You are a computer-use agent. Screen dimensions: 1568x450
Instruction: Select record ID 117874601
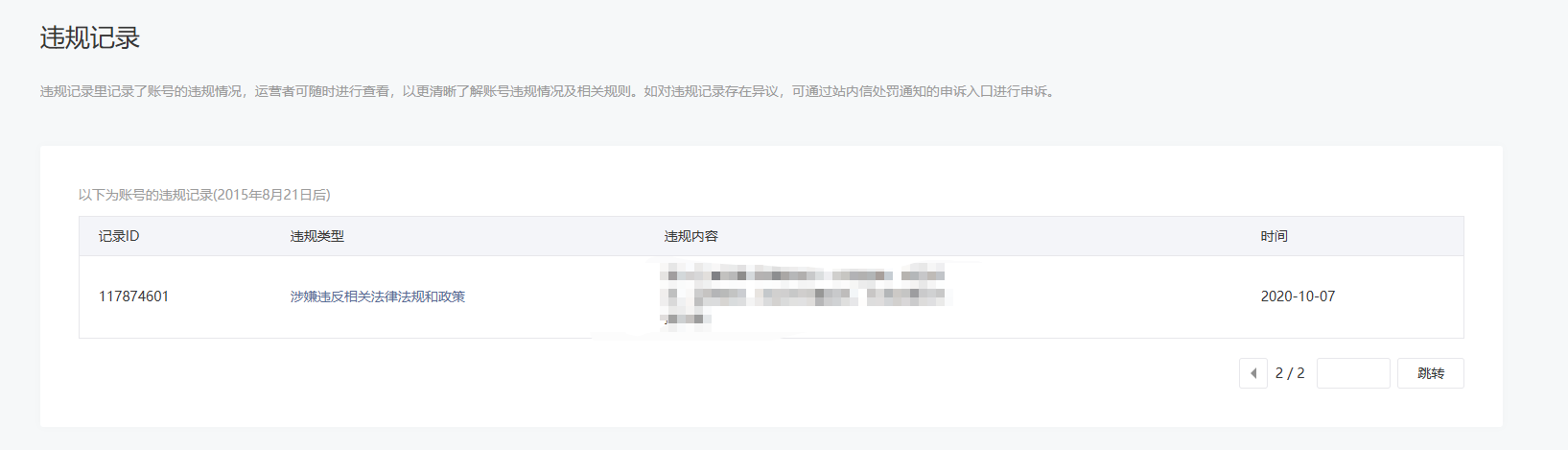[x=133, y=296]
